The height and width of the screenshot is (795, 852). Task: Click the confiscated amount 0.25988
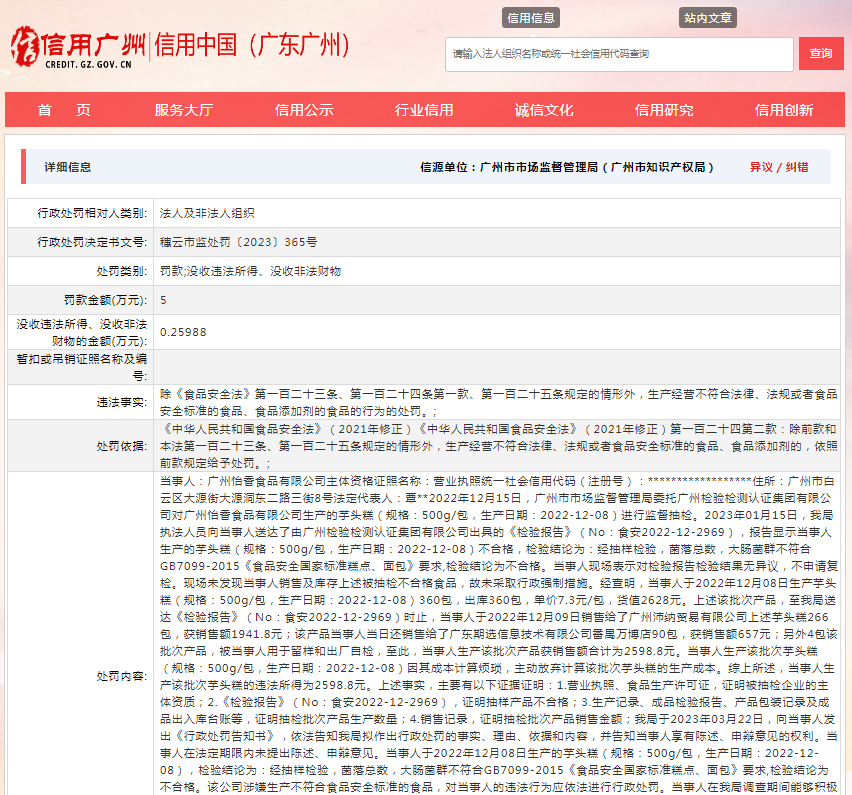coord(183,332)
